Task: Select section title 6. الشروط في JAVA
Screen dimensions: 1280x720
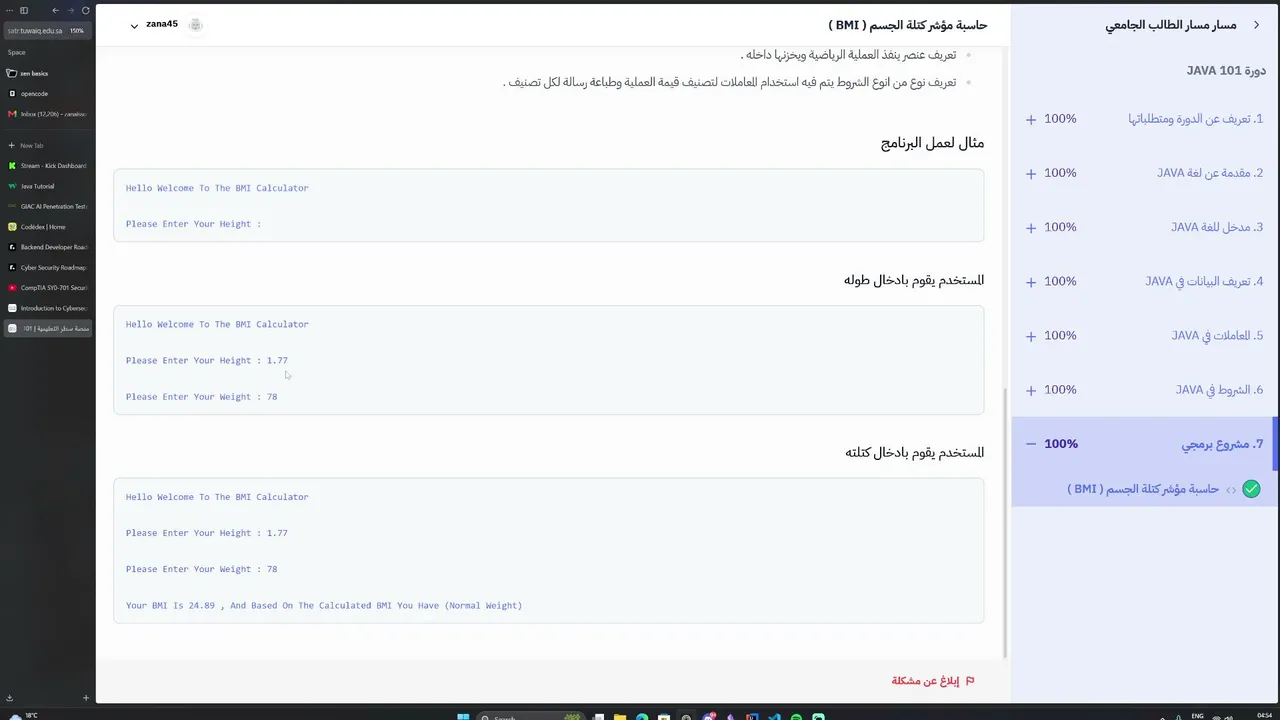Action: tap(1220, 390)
